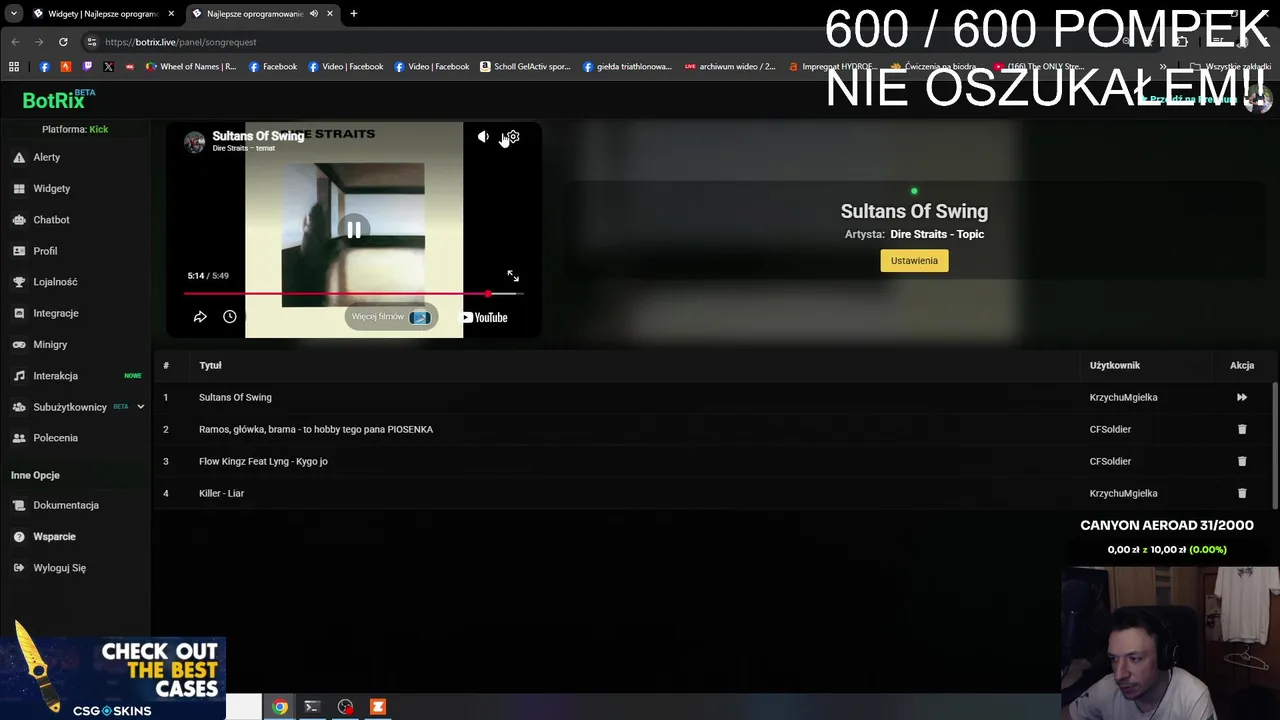Click the browser back arrow
1280x720 pixels.
pos(15,42)
